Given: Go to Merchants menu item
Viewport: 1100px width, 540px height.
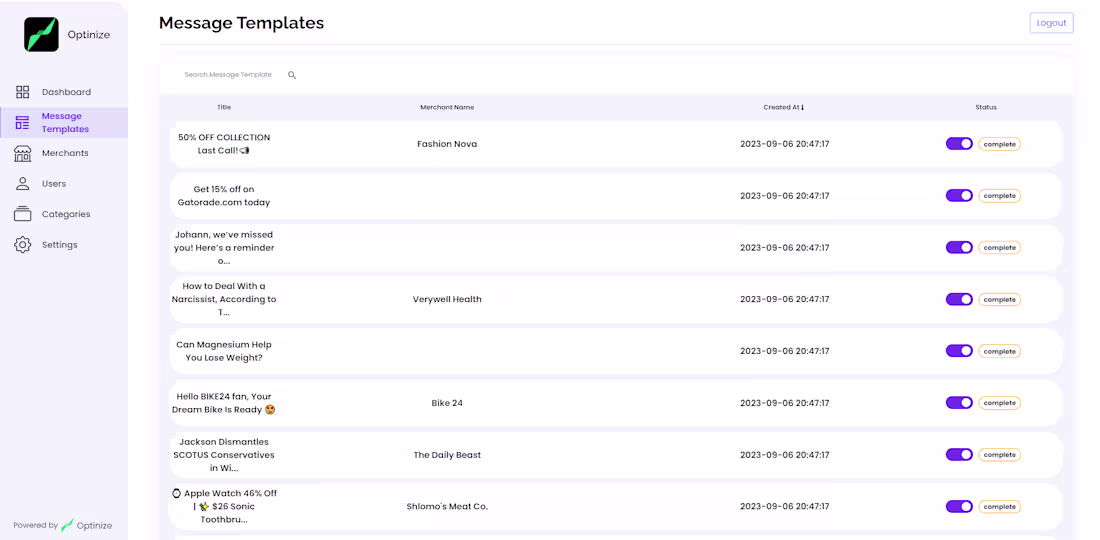Looking at the screenshot, I should [x=65, y=153].
